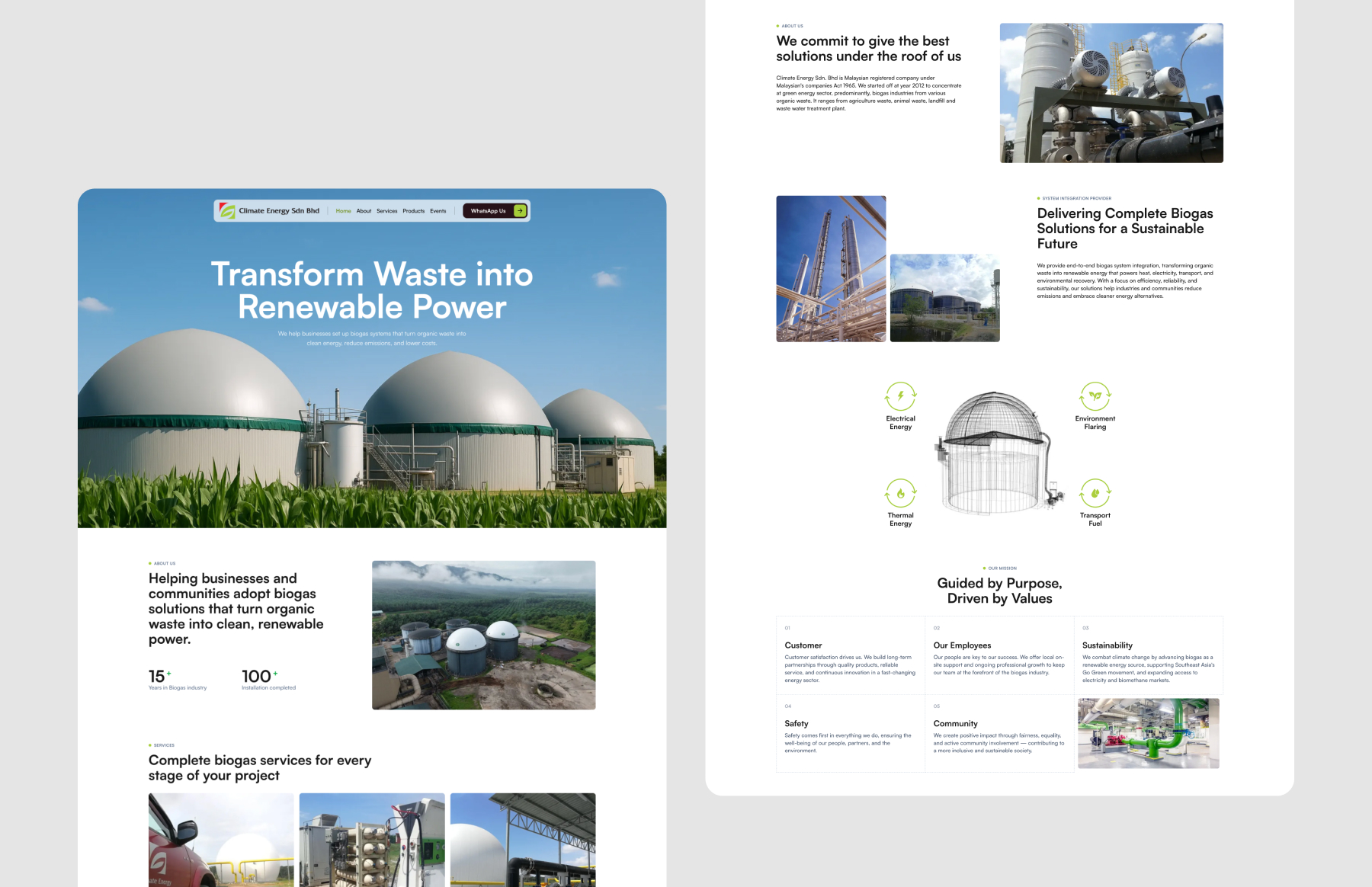Select the Thermal Energy flame icon

900,493
